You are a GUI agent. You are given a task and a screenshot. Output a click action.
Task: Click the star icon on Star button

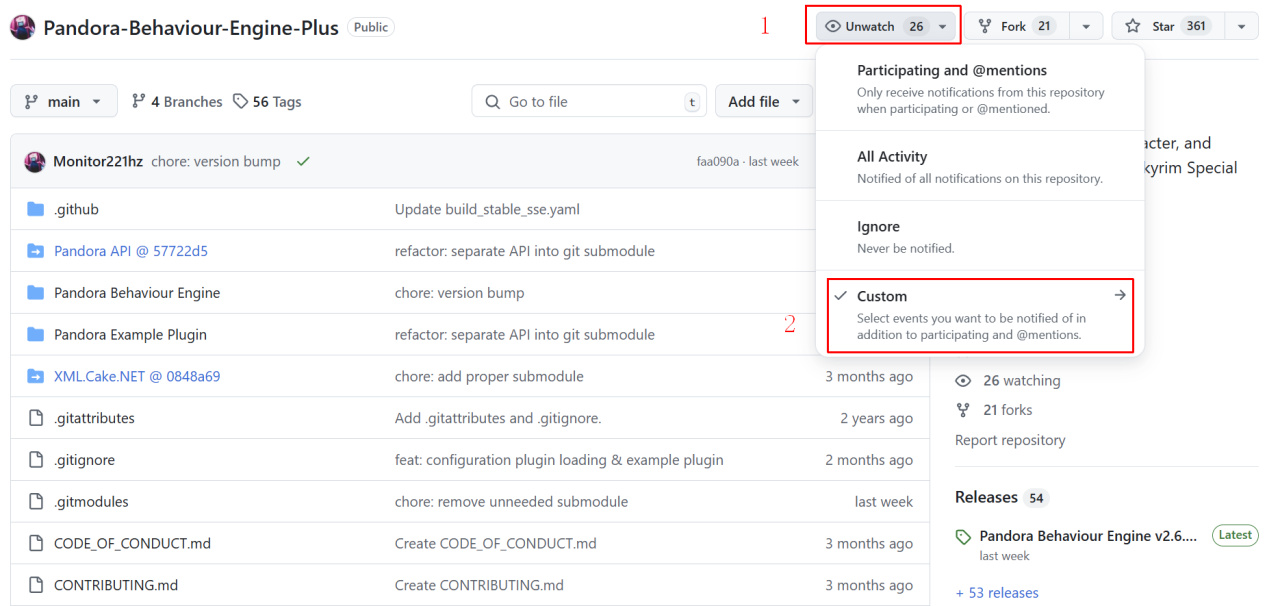[1133, 27]
